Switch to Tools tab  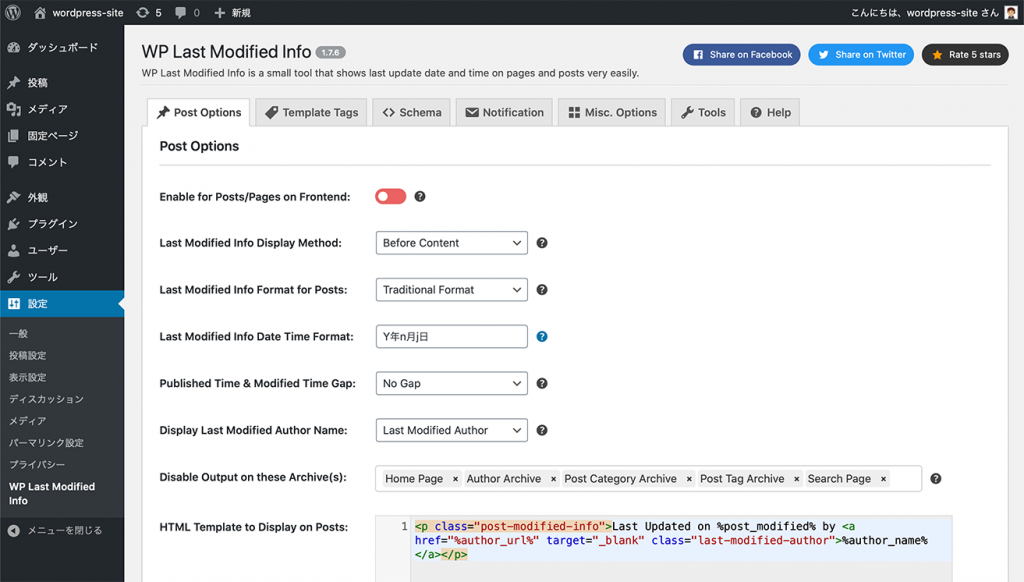coord(703,112)
